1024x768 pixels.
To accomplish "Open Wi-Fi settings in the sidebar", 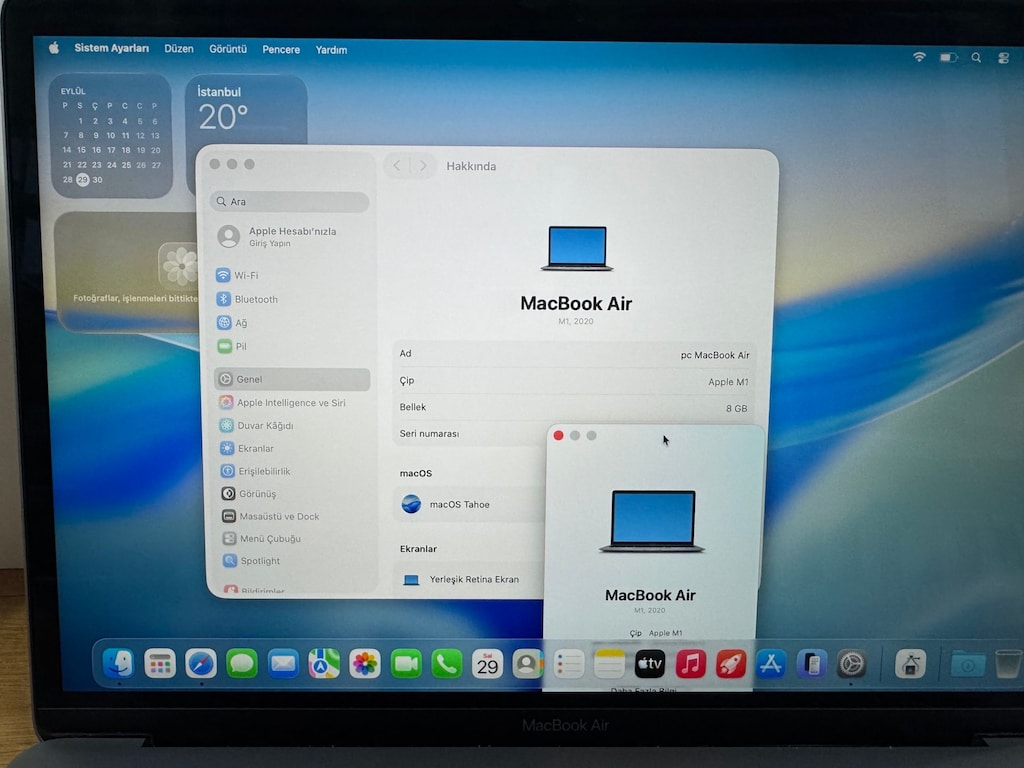I will [236, 276].
